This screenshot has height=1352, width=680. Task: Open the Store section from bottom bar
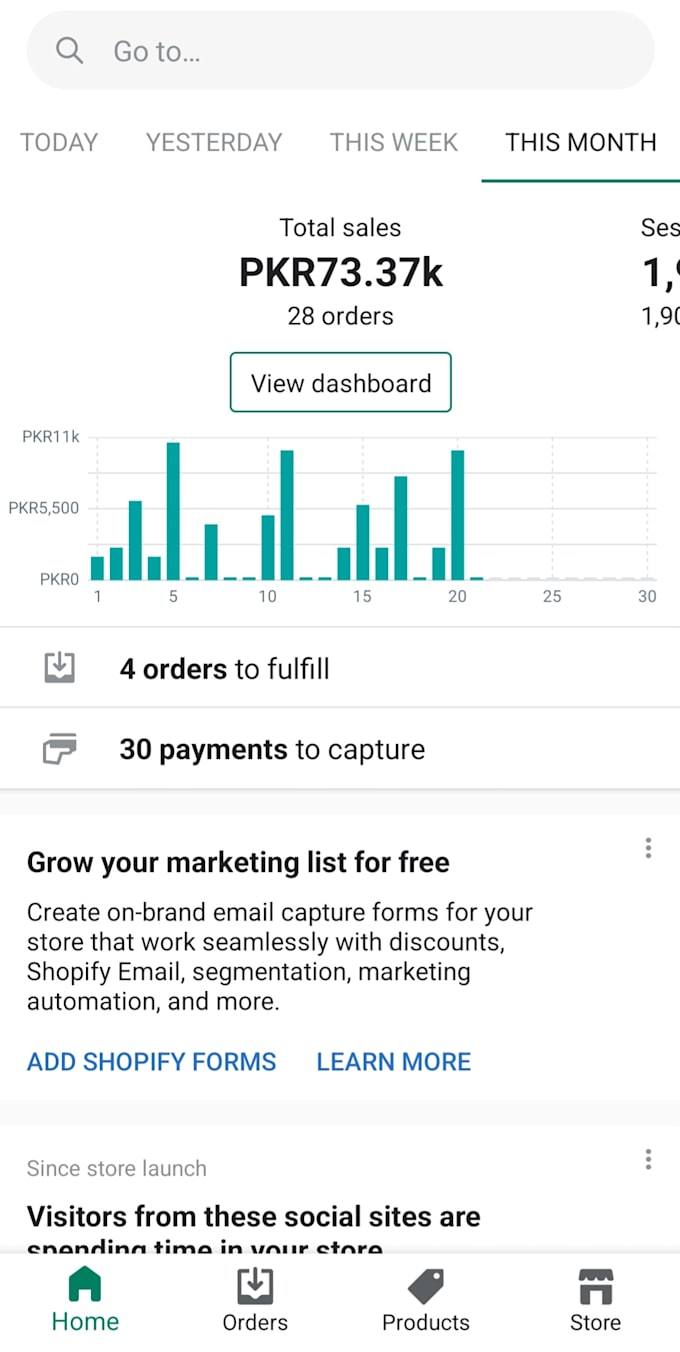pos(595,1299)
